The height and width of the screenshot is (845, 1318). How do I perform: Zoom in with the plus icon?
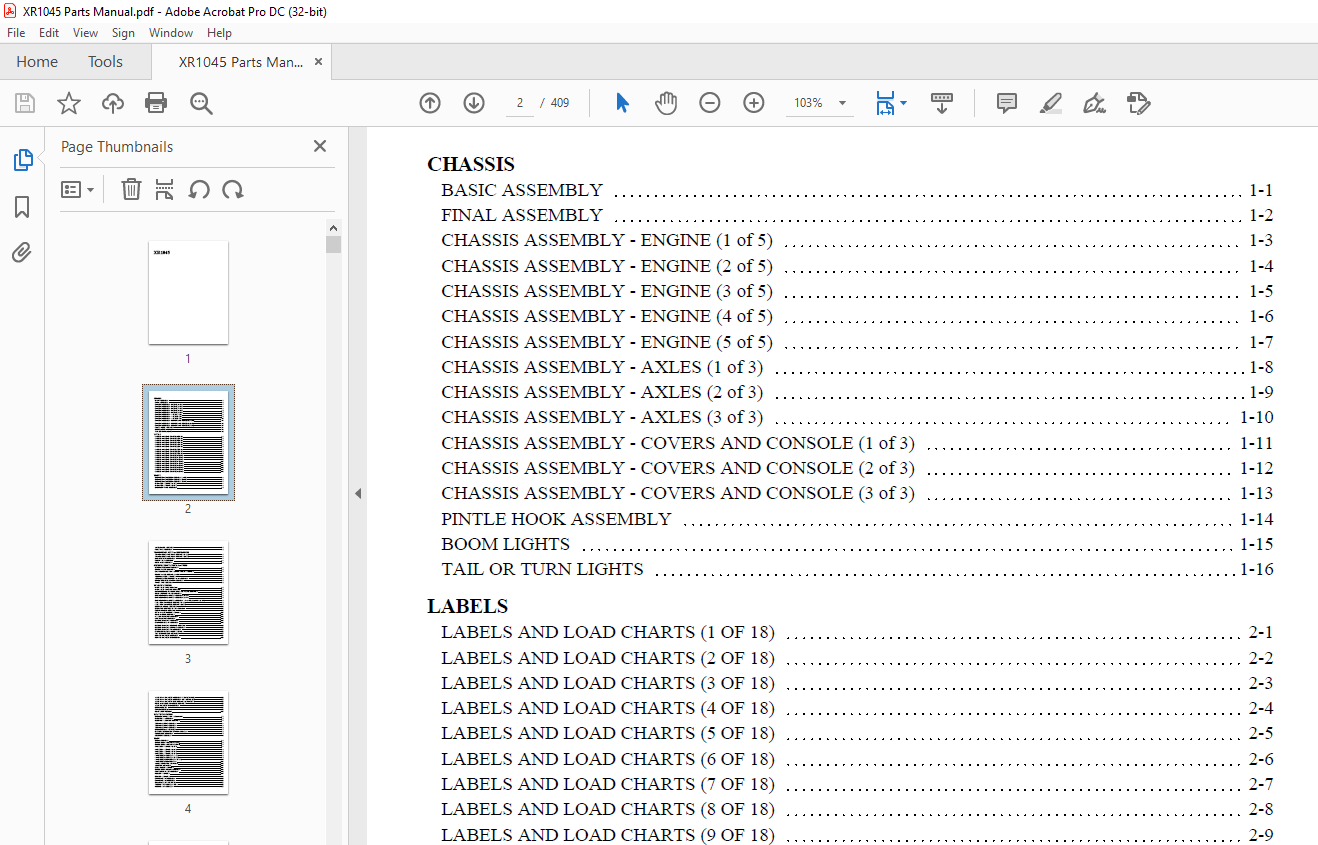pyautogui.click(x=754, y=103)
